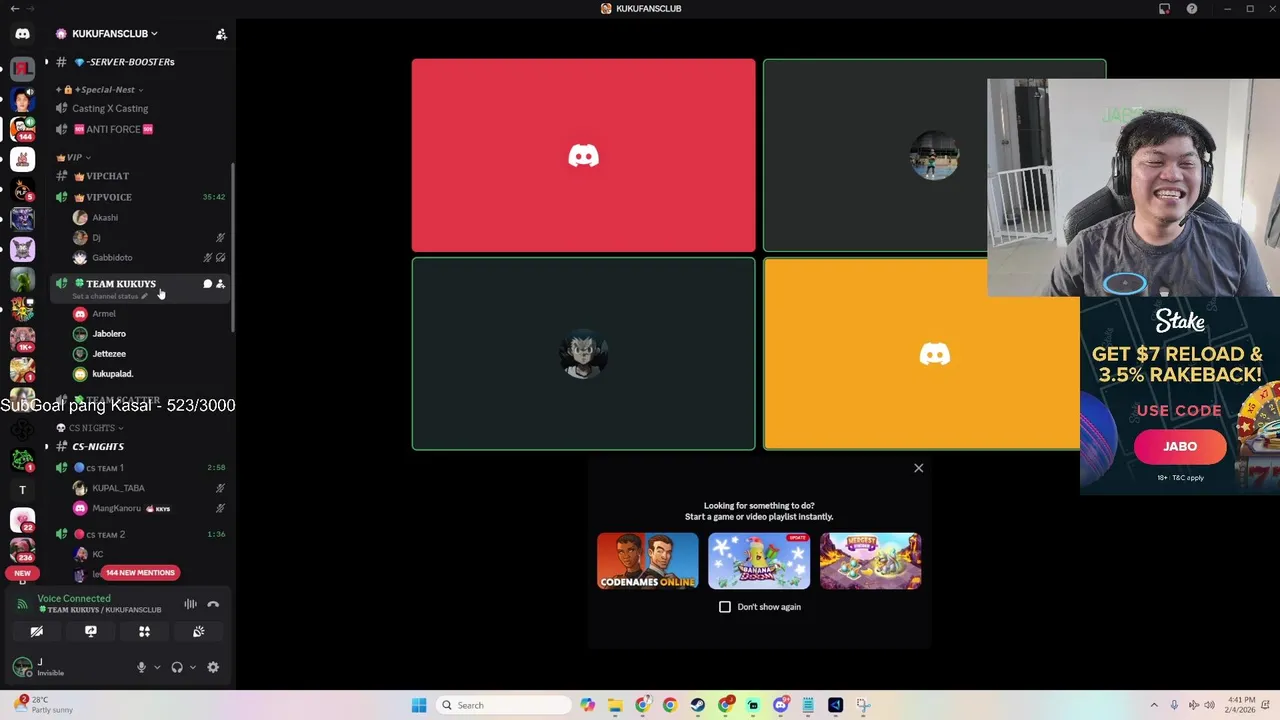Select server icon labeled T

(22, 490)
